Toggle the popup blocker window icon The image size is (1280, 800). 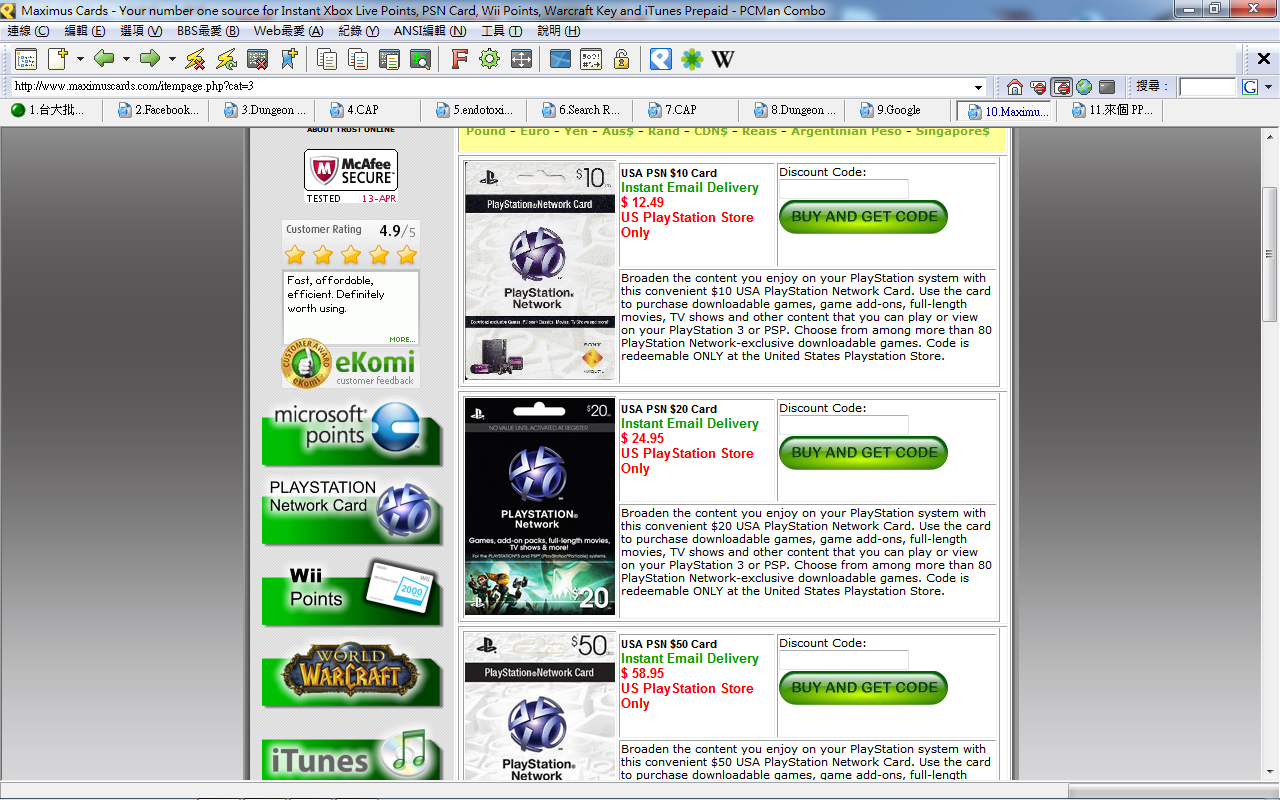1061,87
